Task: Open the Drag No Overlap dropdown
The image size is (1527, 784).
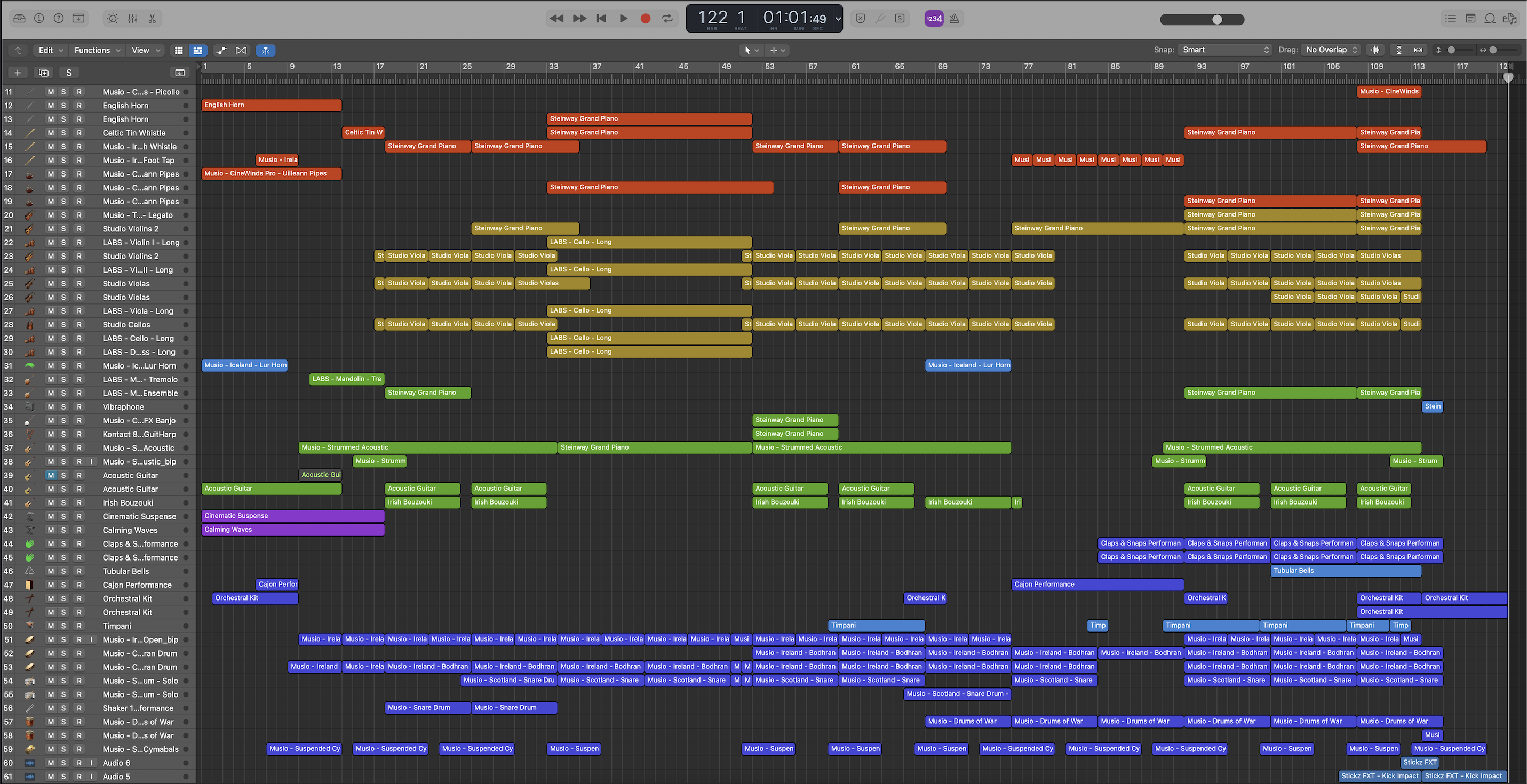Action: pos(1331,50)
